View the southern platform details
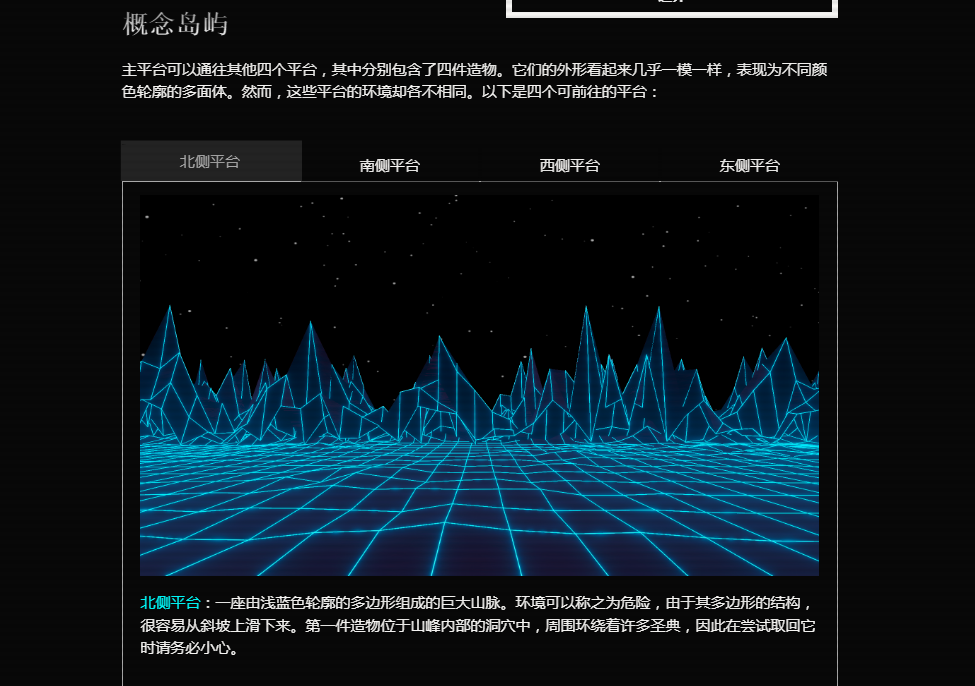Image resolution: width=975 pixels, height=686 pixels. pos(388,165)
